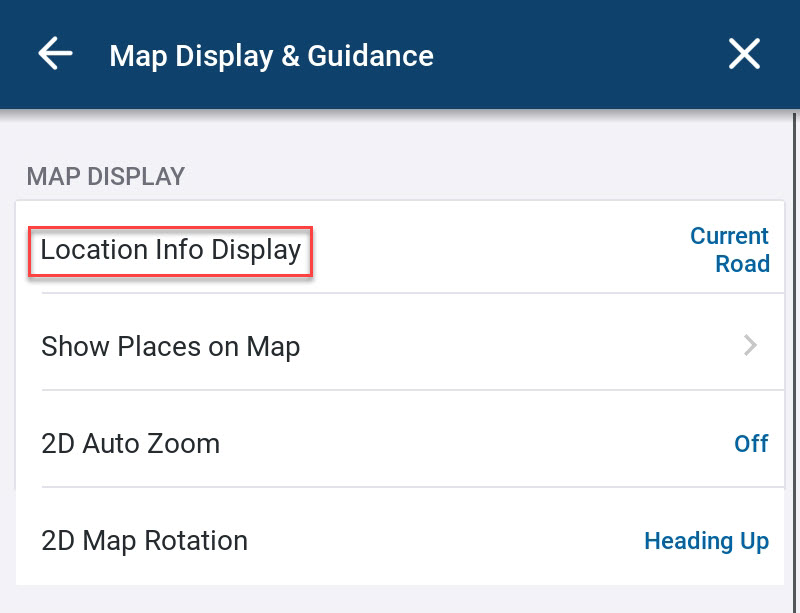Click the Map Display & Guidance title
The width and height of the screenshot is (800, 613).
point(271,55)
